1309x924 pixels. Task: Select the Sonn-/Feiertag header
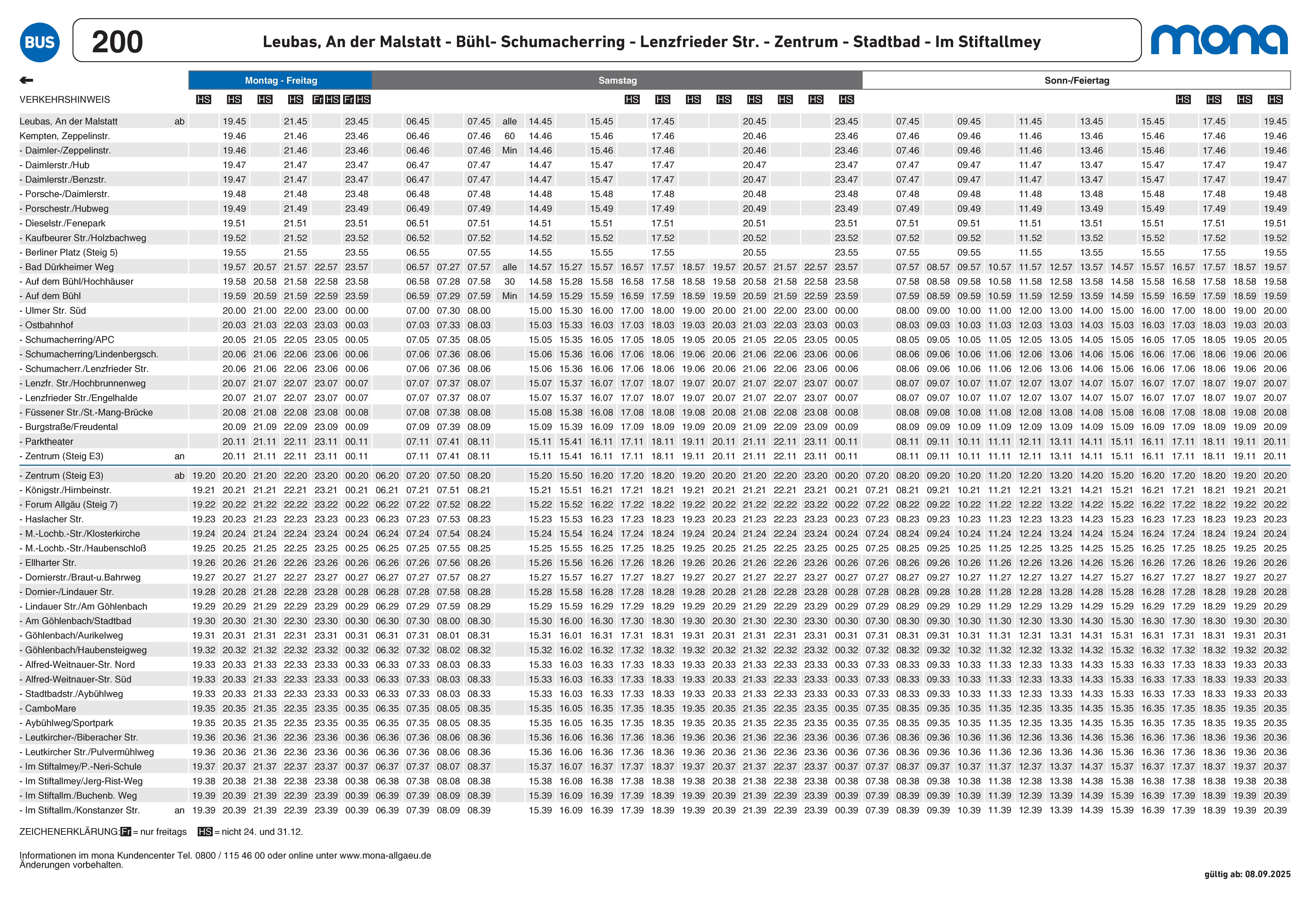pyautogui.click(x=1076, y=80)
